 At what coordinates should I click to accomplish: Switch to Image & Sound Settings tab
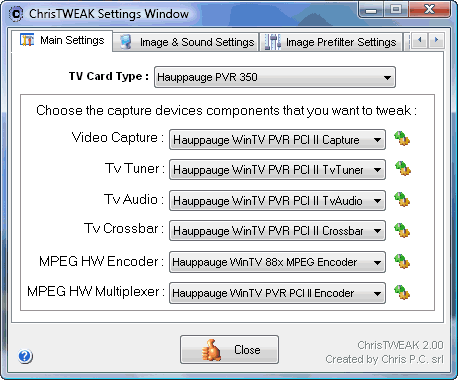pyautogui.click(x=186, y=42)
